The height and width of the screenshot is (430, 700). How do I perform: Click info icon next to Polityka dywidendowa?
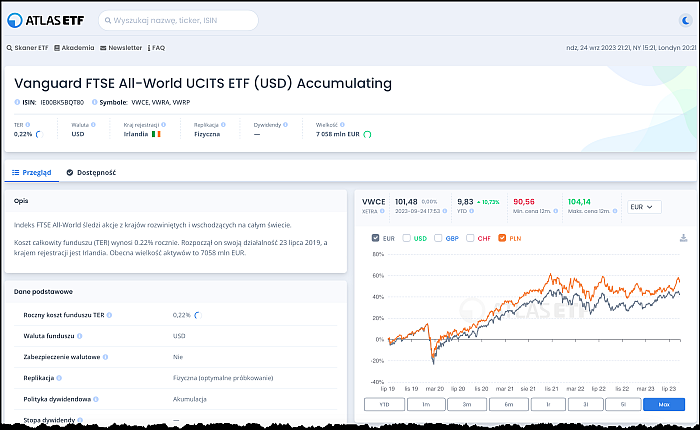pos(96,399)
